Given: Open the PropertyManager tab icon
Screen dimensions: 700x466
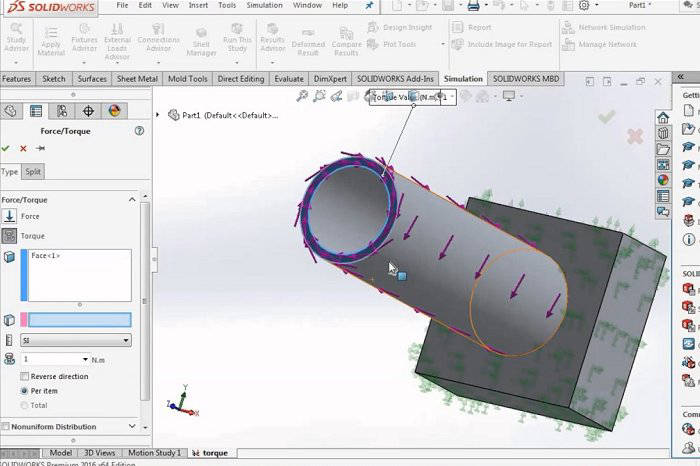Looking at the screenshot, I should point(36,111).
